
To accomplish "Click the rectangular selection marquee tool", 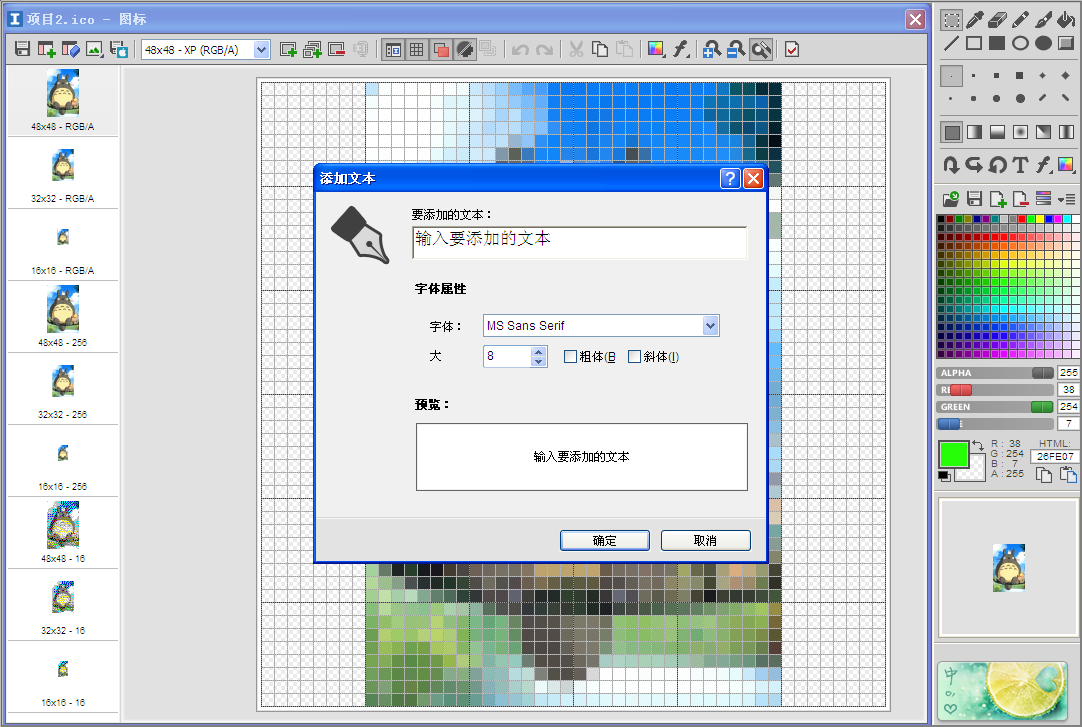I will 951,19.
